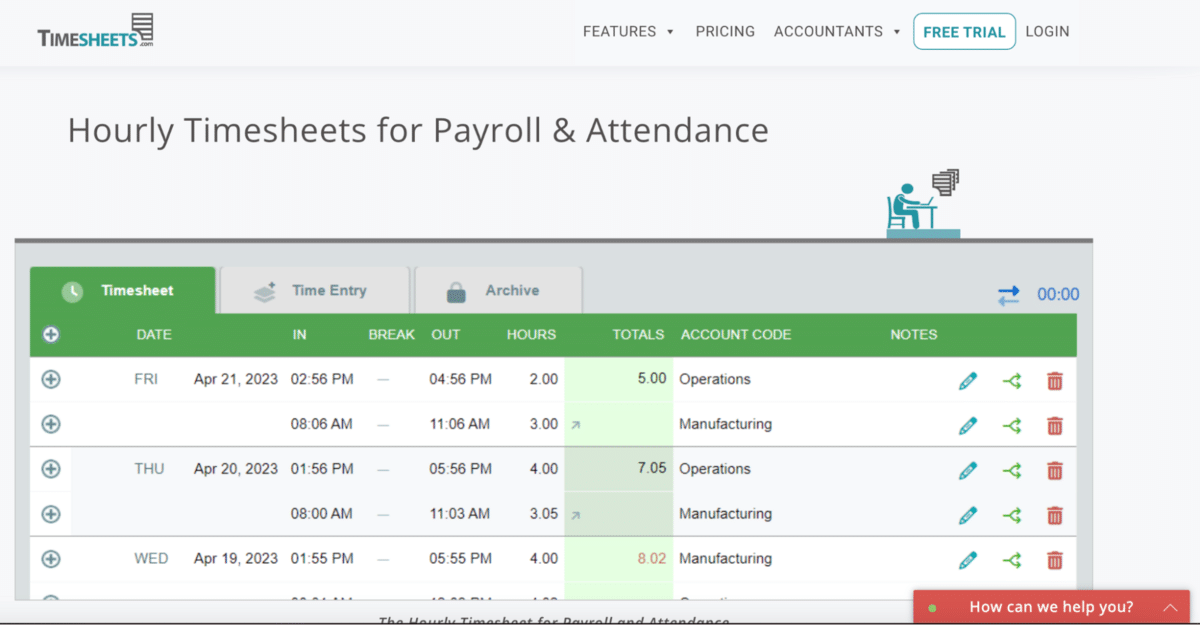Click arrow icon beside 3.00 hours
This screenshot has width=1200, height=625.
(x=575, y=425)
